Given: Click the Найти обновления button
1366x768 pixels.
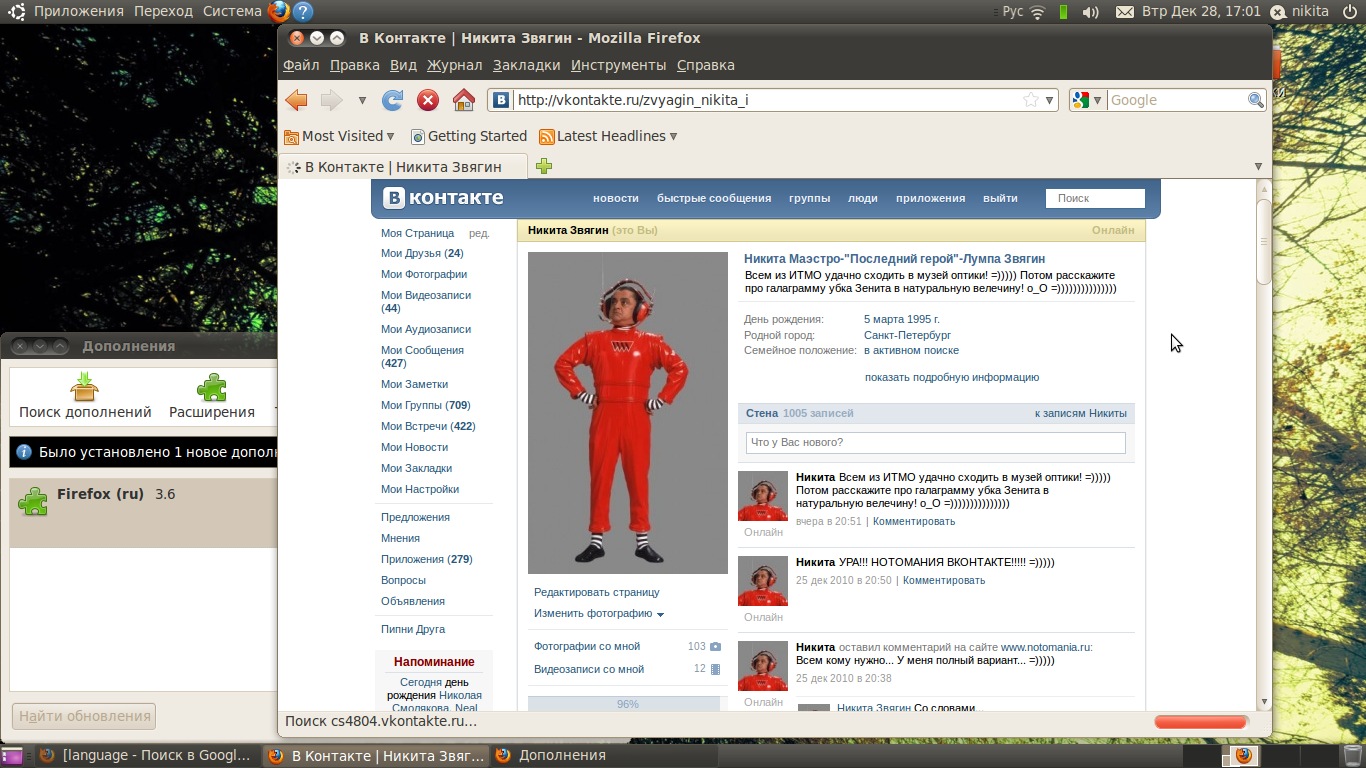Looking at the screenshot, I should click(x=84, y=716).
